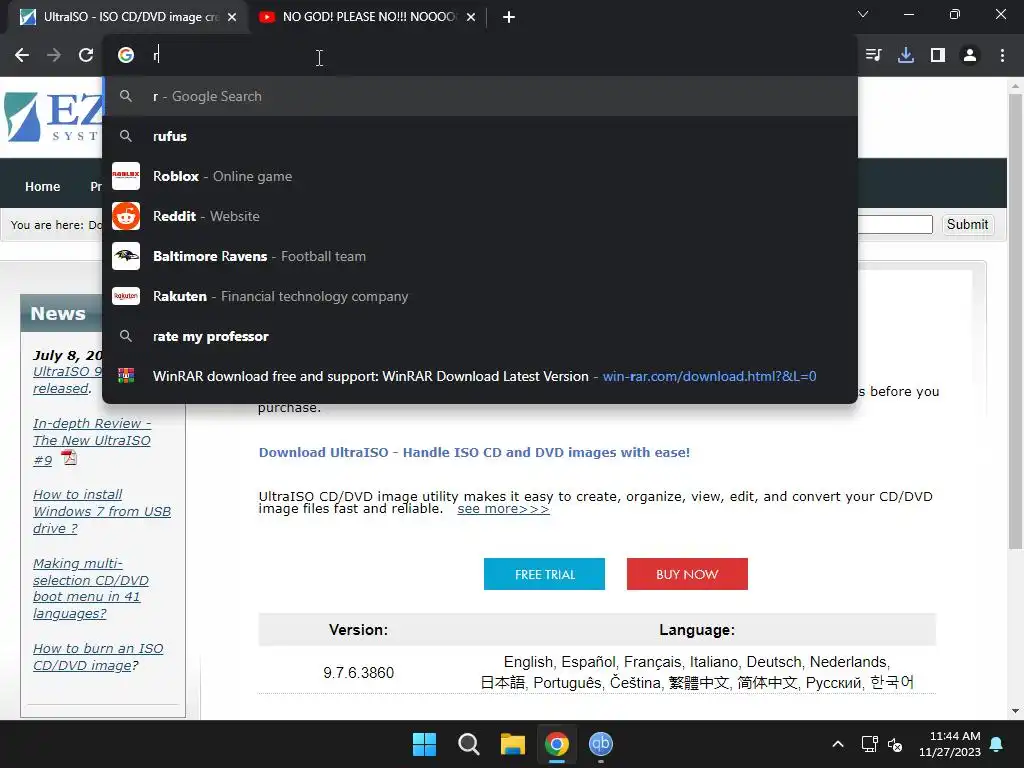Reload the current page

click(x=86, y=55)
